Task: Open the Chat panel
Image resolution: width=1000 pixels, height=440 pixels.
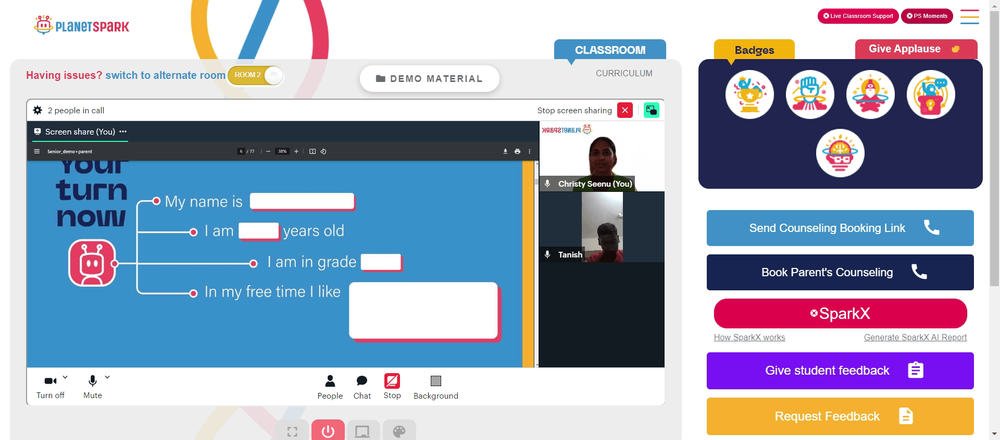Action: coord(362,387)
